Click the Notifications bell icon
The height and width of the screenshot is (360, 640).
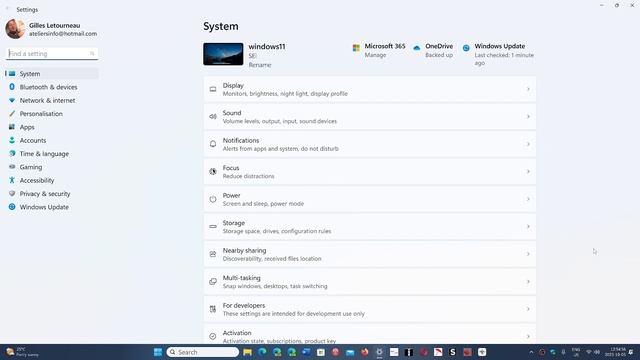click(x=213, y=144)
